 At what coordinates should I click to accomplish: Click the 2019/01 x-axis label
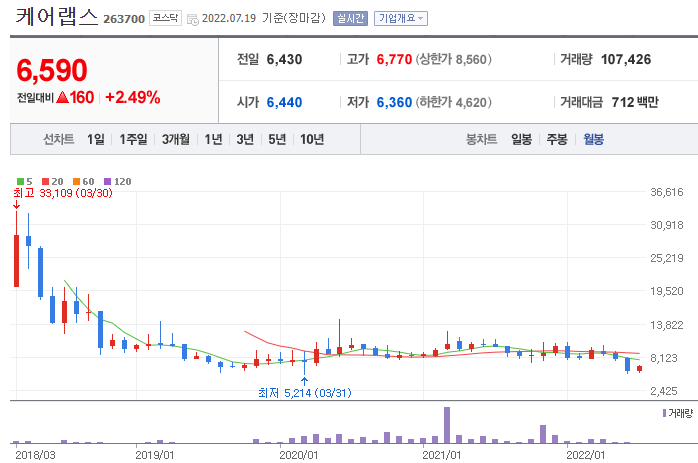[x=154, y=455]
